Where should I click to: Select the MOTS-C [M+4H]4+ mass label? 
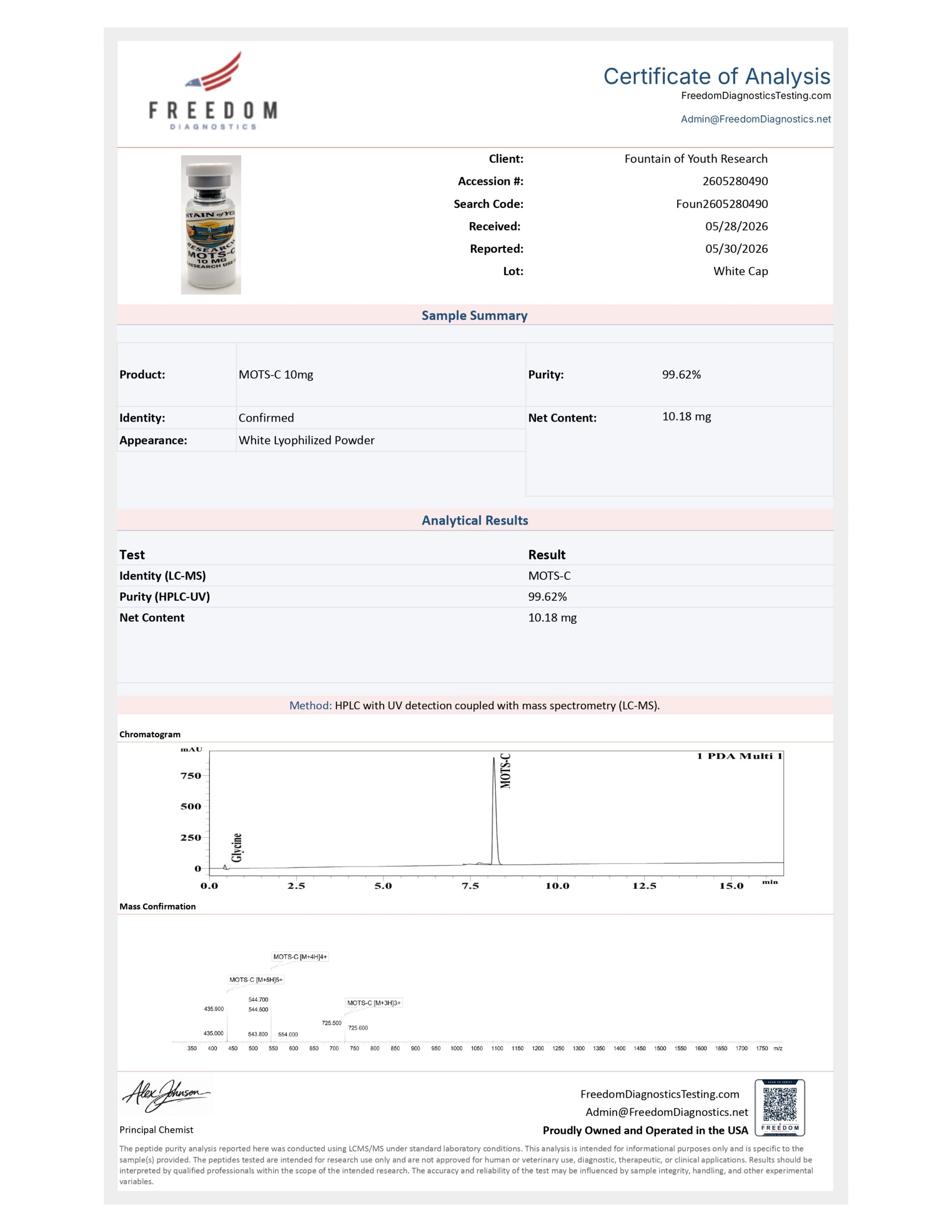pyautogui.click(x=300, y=957)
